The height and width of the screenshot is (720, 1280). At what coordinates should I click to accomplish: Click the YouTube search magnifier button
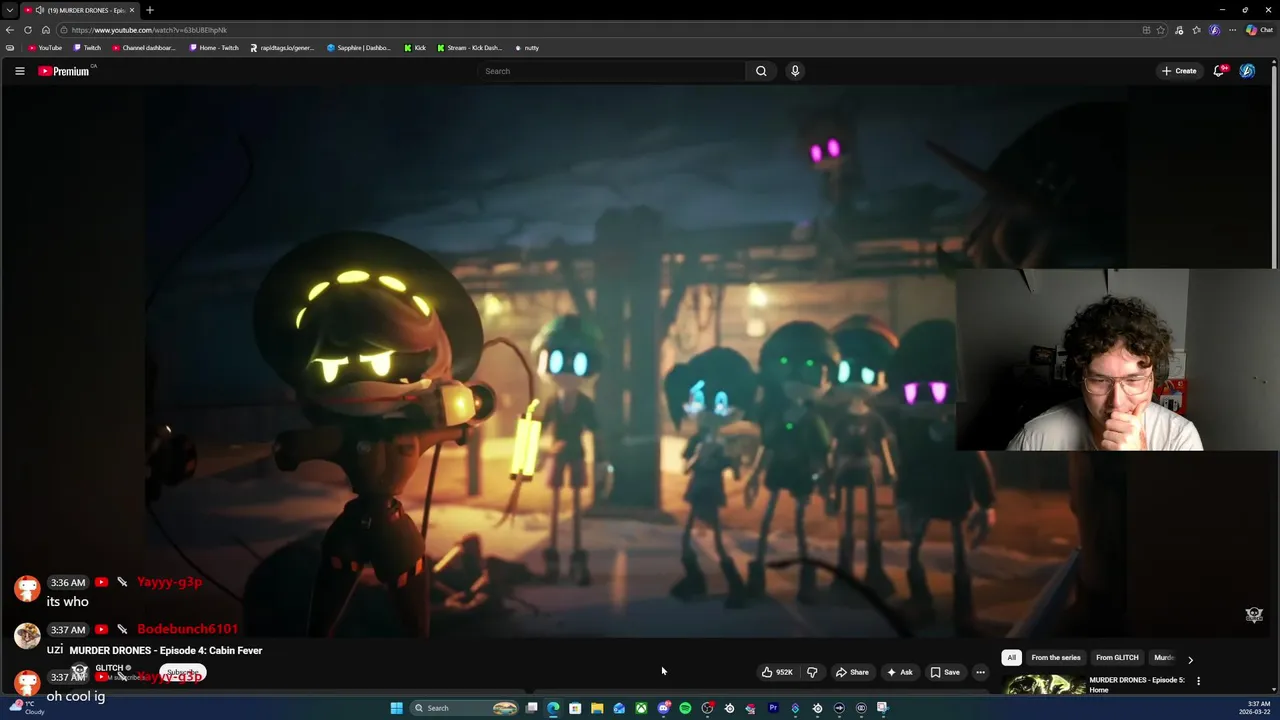[x=761, y=71]
